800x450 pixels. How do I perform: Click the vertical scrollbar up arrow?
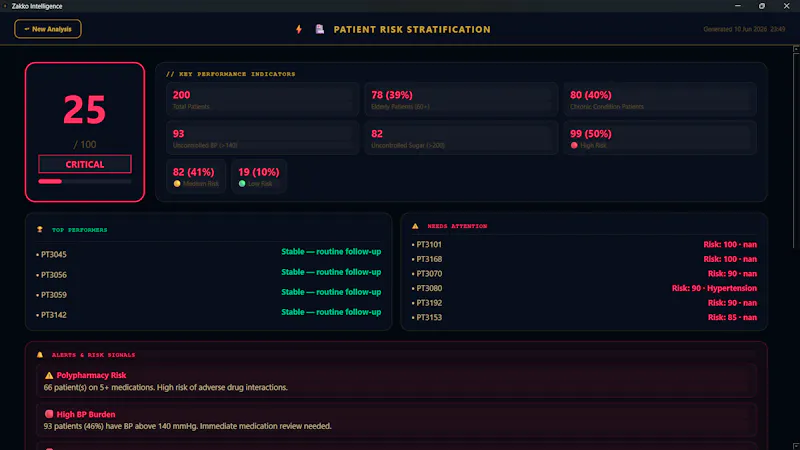796,49
